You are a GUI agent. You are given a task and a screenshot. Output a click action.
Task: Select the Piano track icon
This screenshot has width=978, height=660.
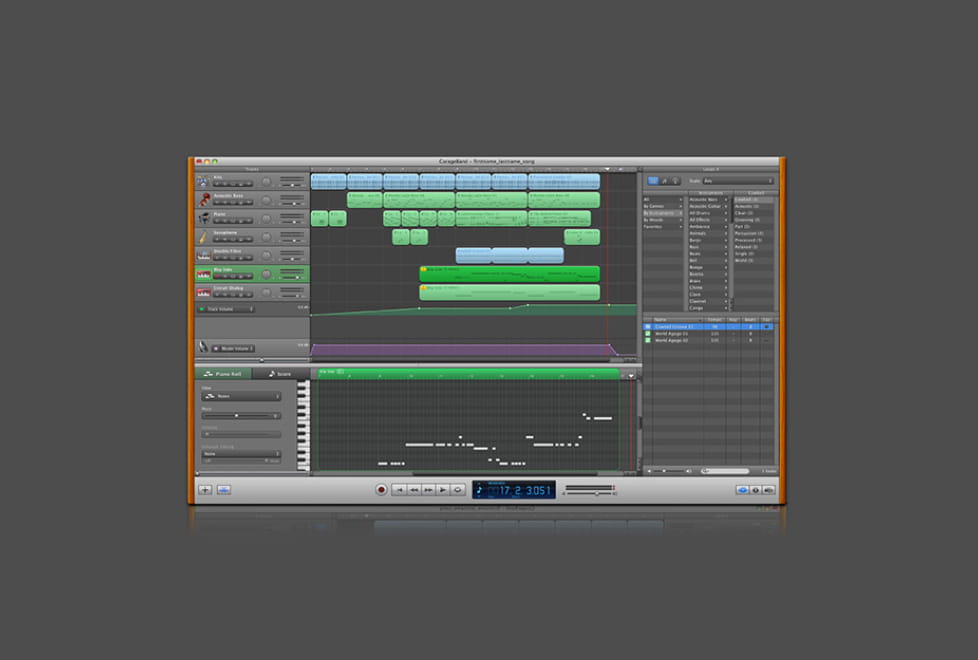(203, 218)
